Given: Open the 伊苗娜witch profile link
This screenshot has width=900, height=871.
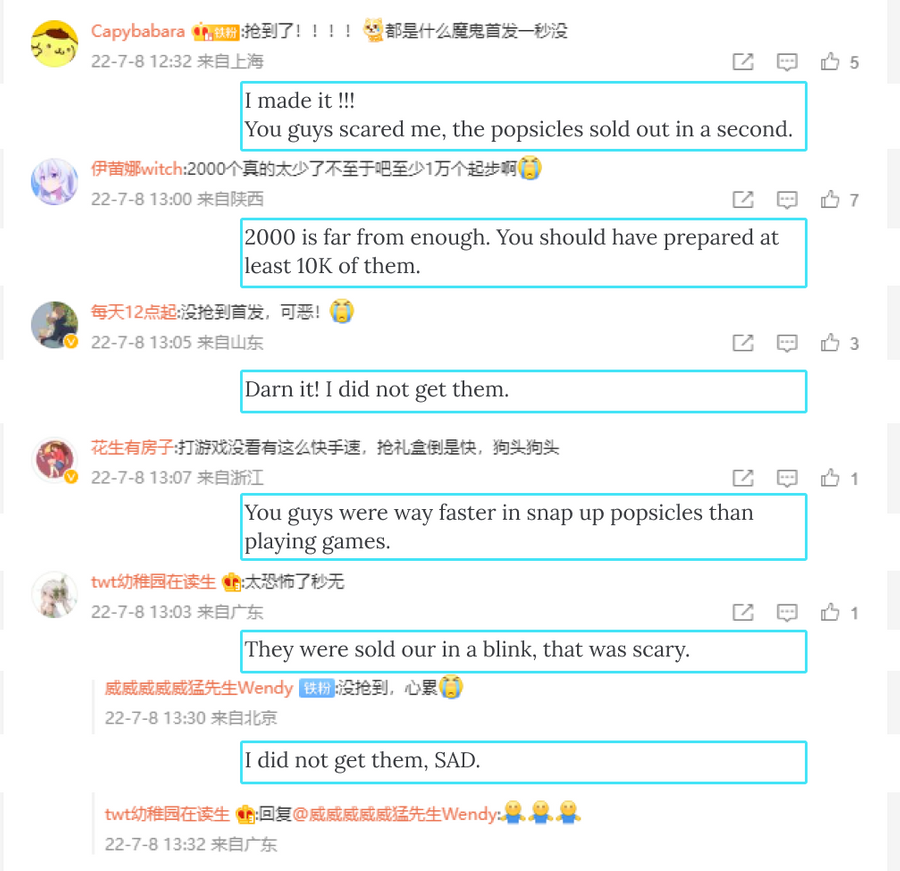Looking at the screenshot, I should 137,169.
